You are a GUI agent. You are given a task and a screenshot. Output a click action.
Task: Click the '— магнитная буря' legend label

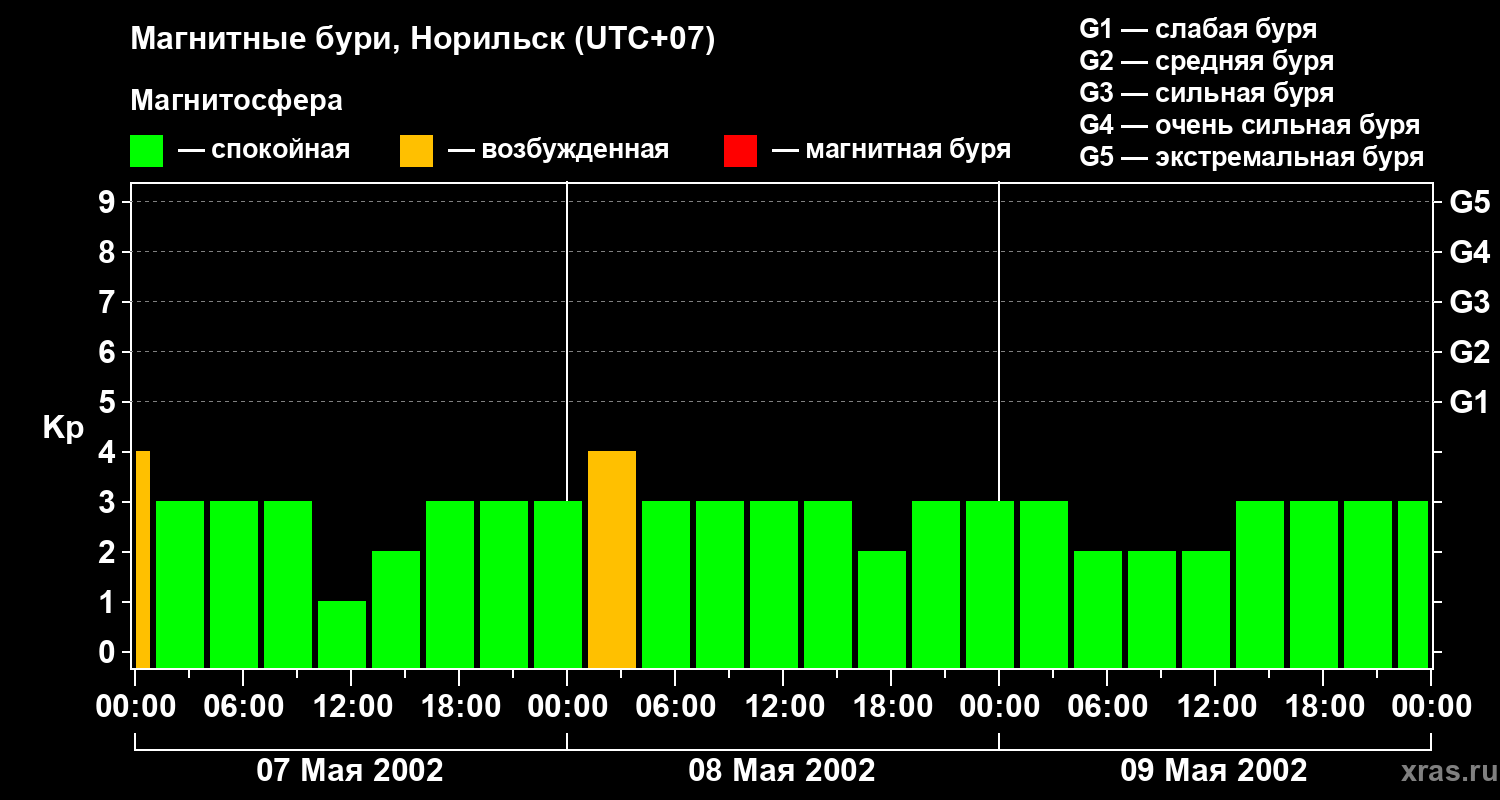891,150
